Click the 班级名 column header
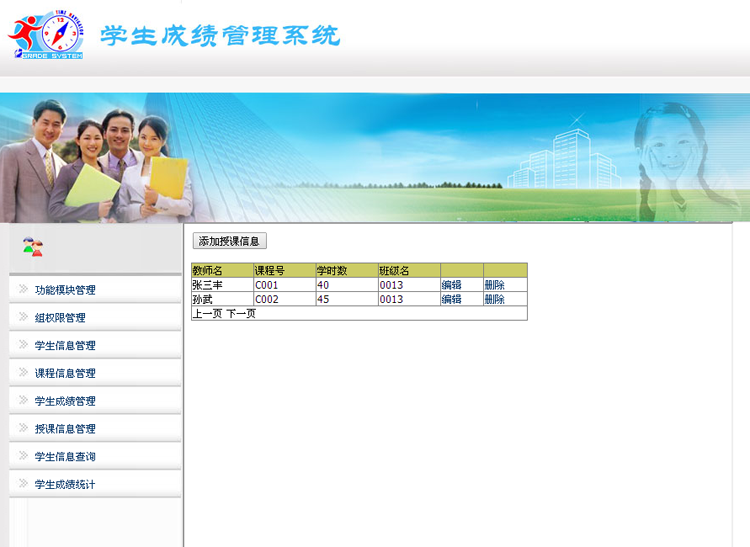750x547 pixels. [409, 271]
